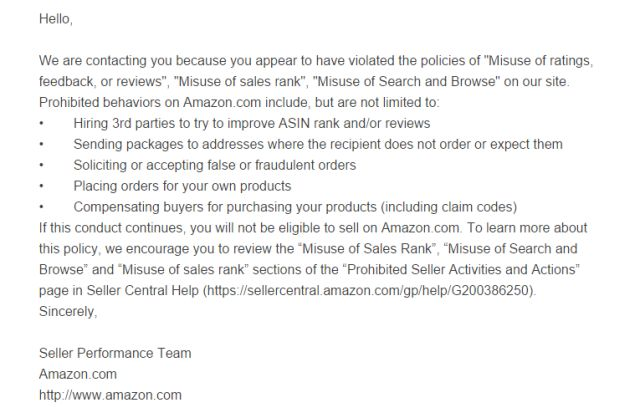This screenshot has width=640, height=413.
Task: Click the "Sincerely," closing line
Action: tap(68, 311)
